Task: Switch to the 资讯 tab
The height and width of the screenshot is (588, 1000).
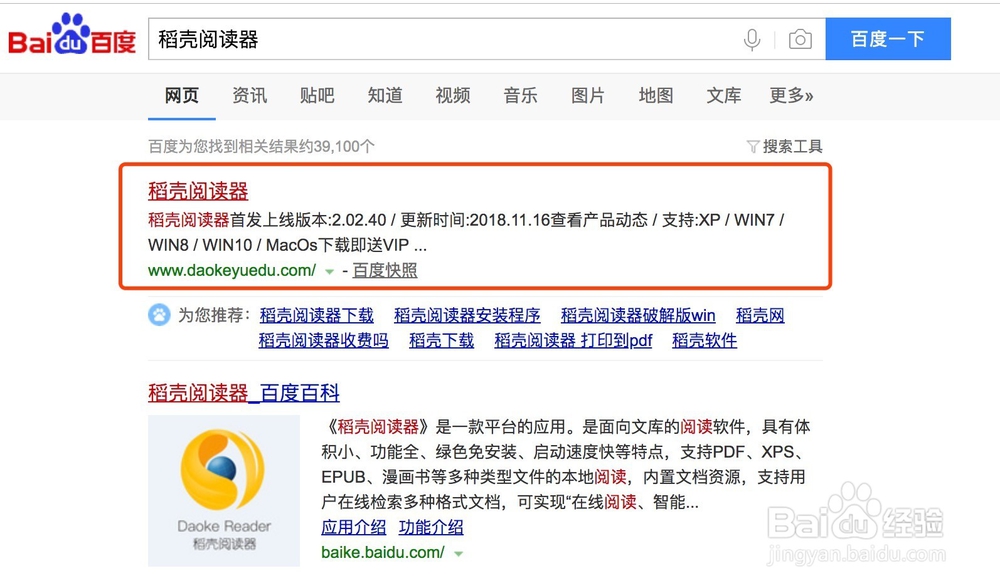Action: coord(249,96)
